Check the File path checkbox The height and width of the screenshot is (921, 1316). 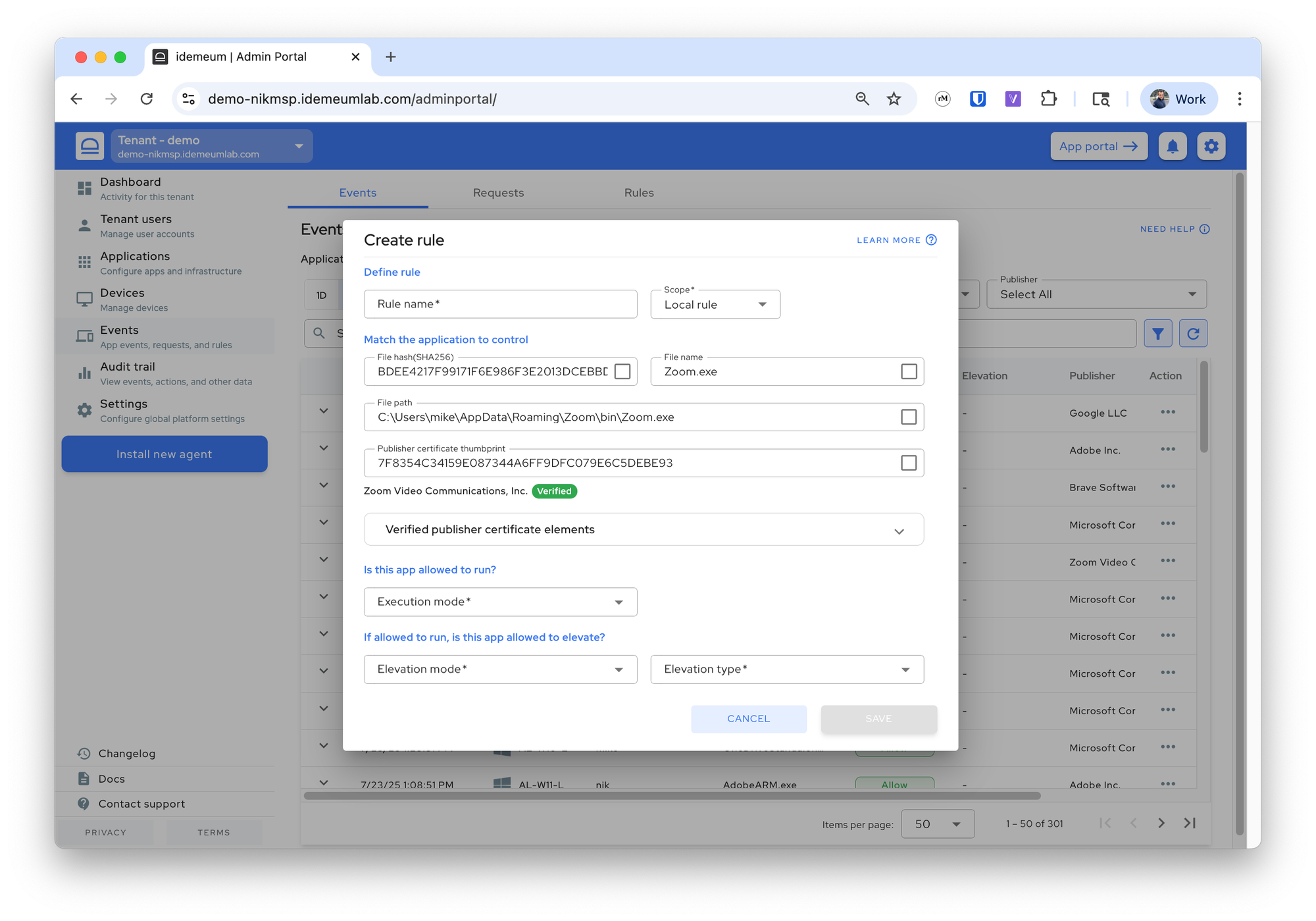[909, 417]
